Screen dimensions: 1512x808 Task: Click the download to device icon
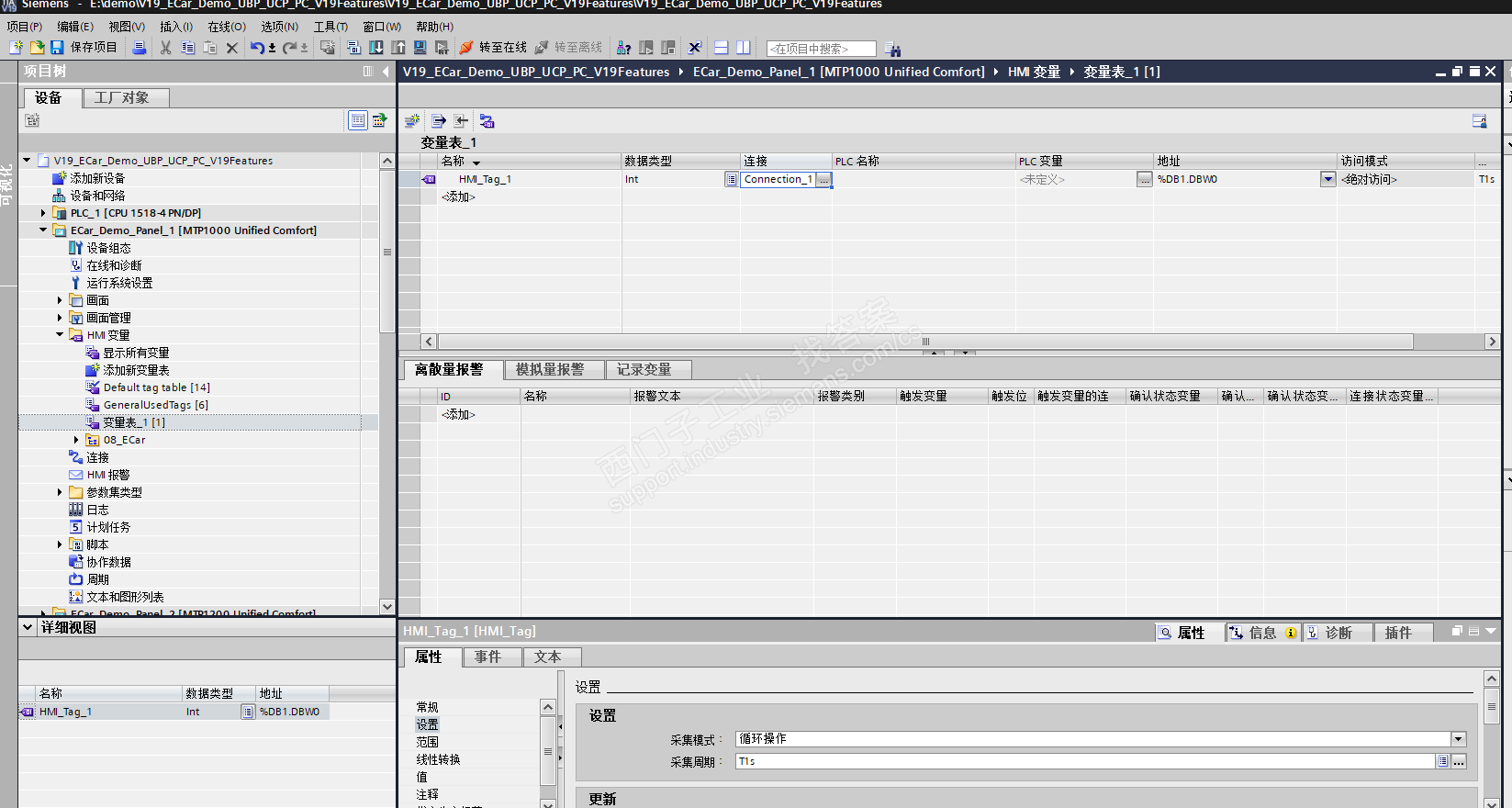376,48
